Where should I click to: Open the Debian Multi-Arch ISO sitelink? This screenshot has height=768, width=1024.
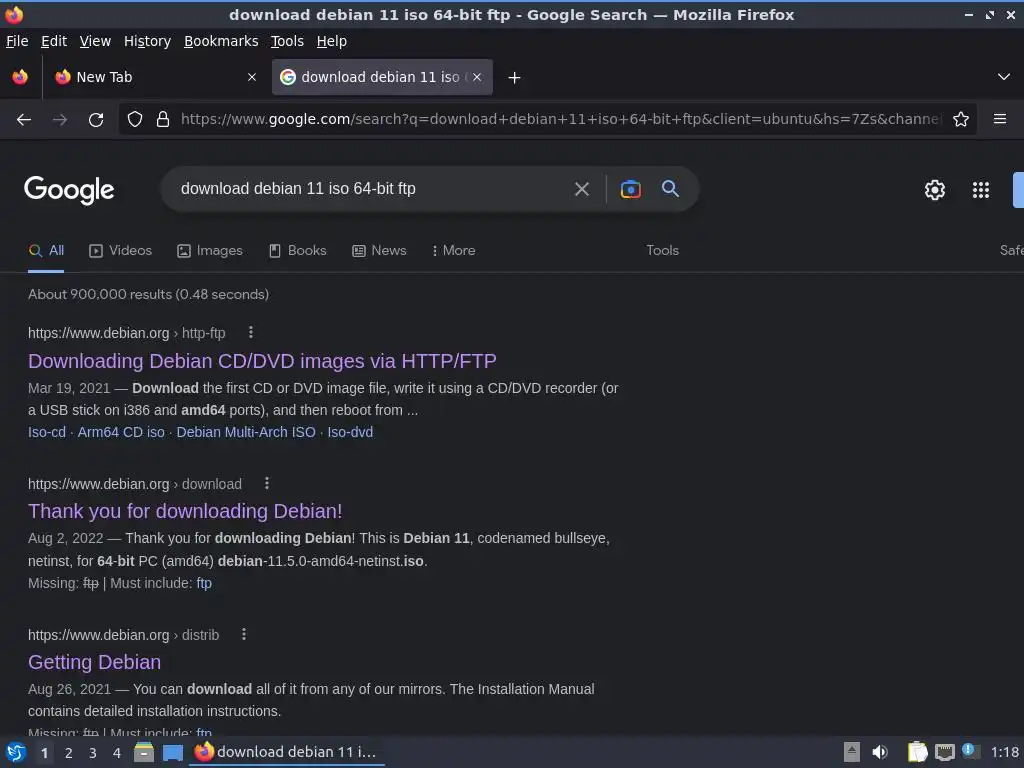pyautogui.click(x=246, y=432)
